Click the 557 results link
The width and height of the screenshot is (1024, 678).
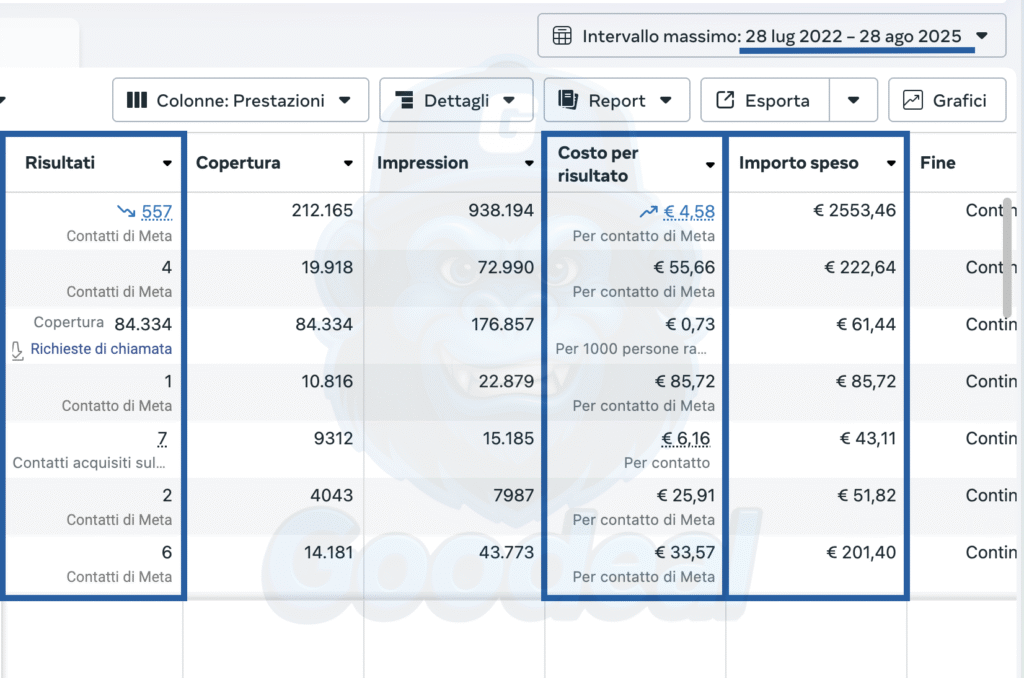pos(157,211)
